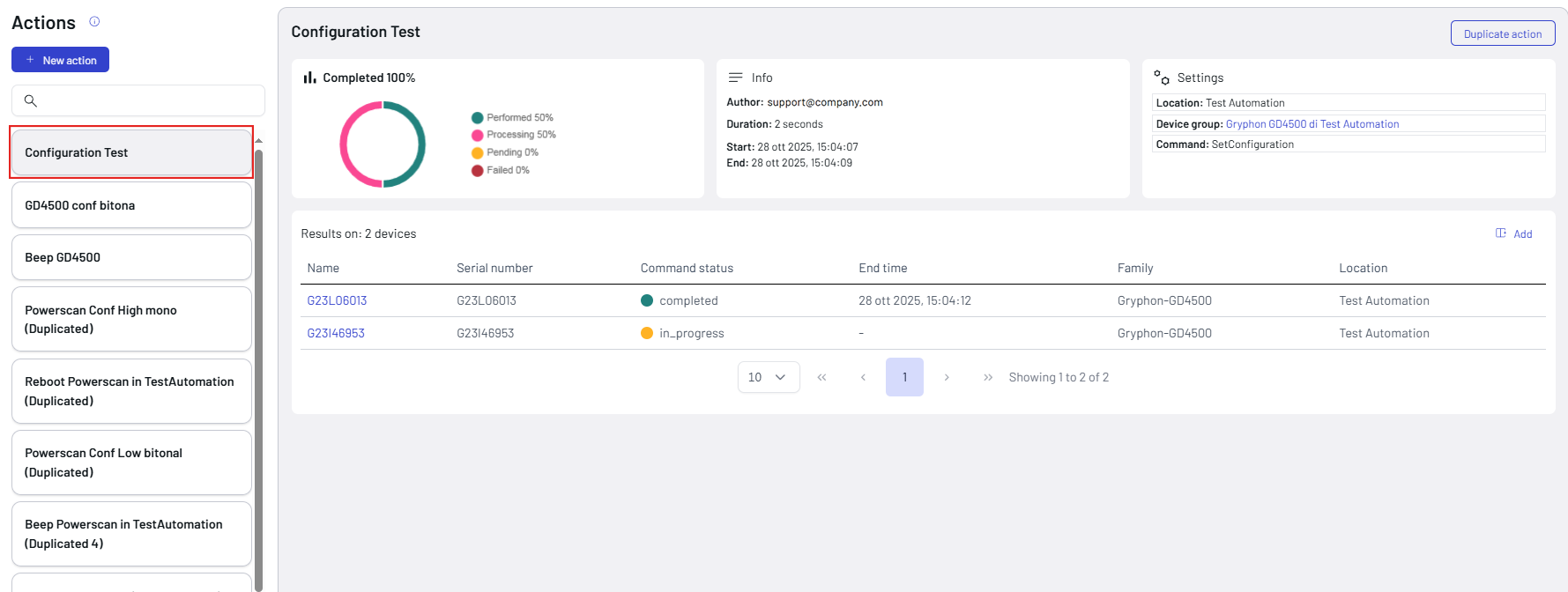
Task: Click the Completed bar chart icon
Action: pos(309,78)
